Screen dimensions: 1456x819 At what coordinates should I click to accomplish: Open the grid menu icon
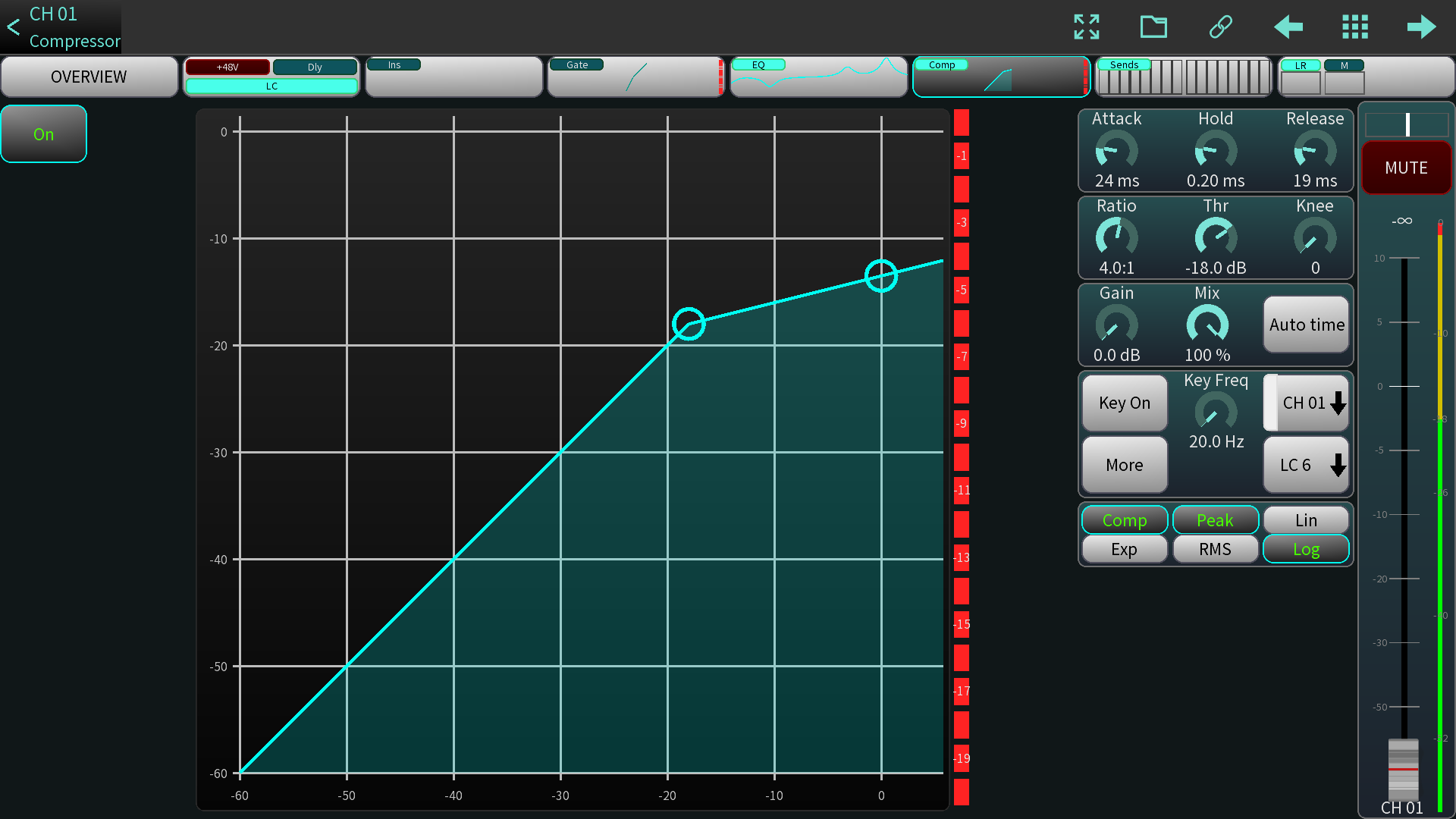[1354, 27]
